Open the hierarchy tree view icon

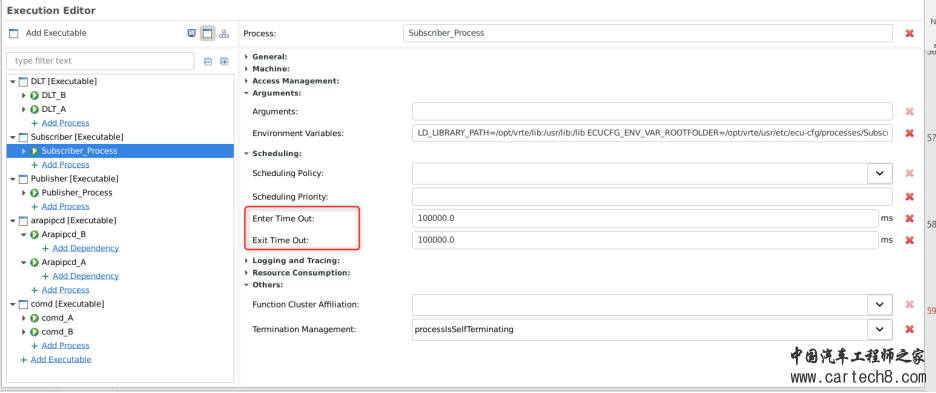(x=224, y=33)
